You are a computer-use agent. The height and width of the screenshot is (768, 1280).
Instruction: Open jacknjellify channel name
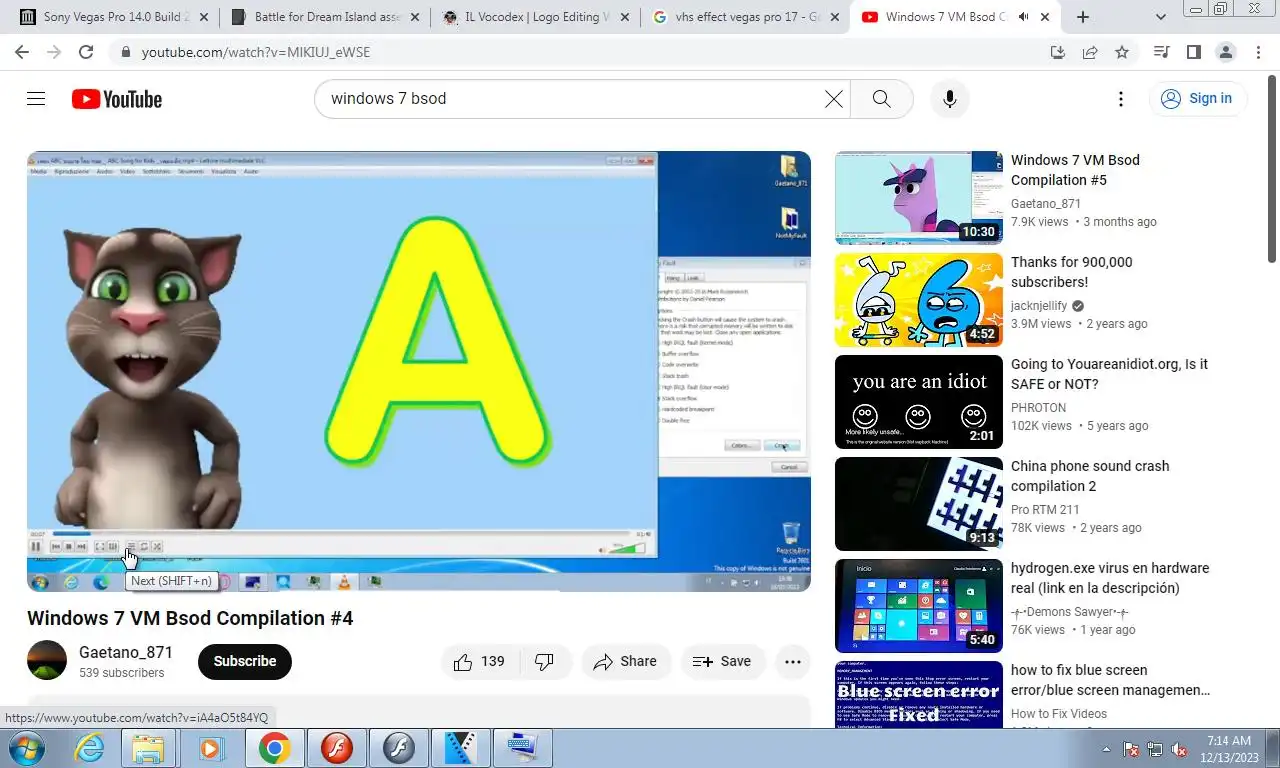click(x=1039, y=306)
